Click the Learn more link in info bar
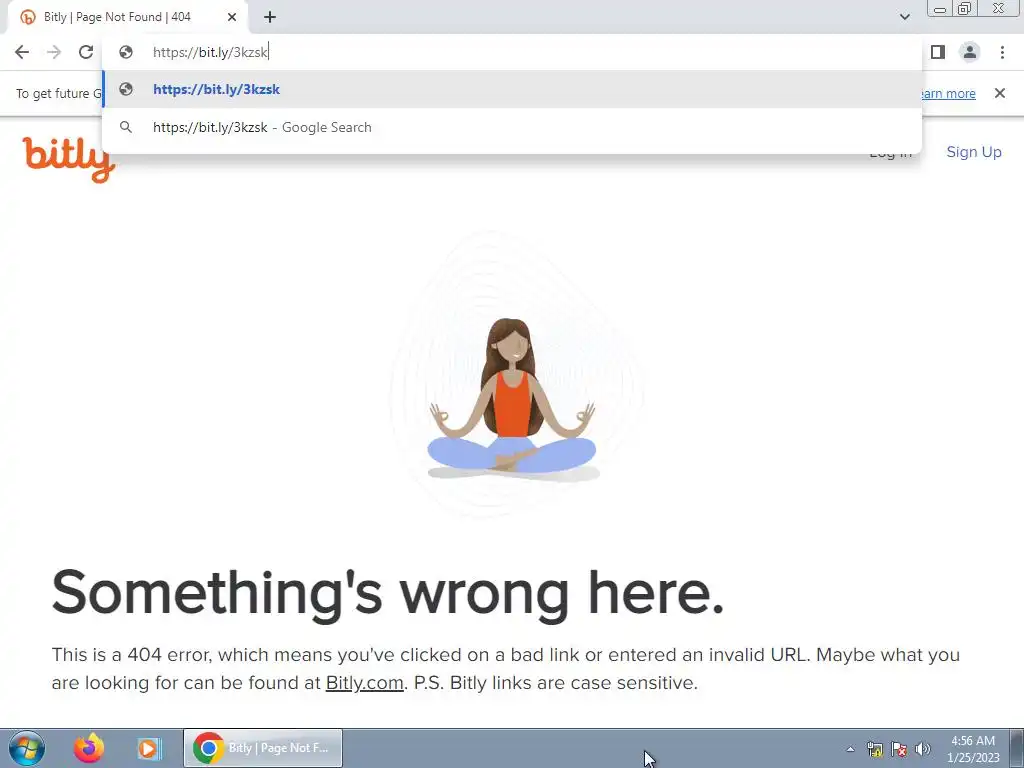 pyautogui.click(x=948, y=93)
